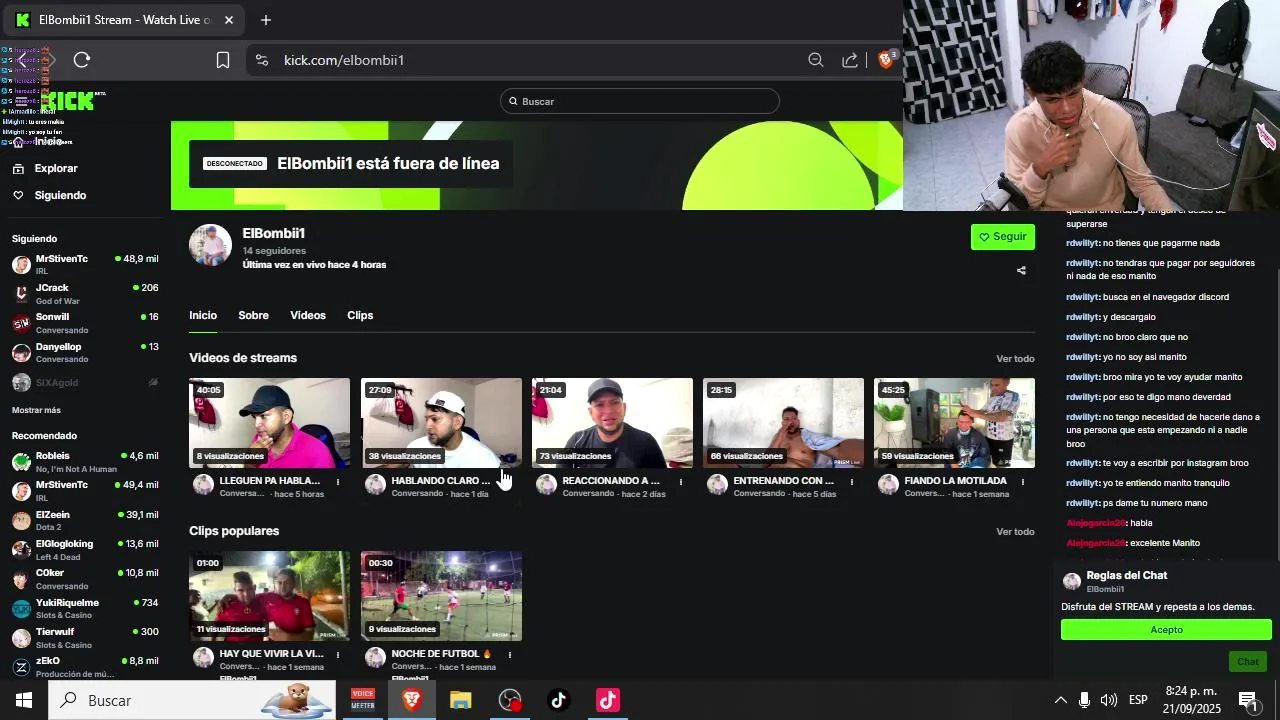
Task: Show hidden system tray icons
Action: click(x=1061, y=700)
